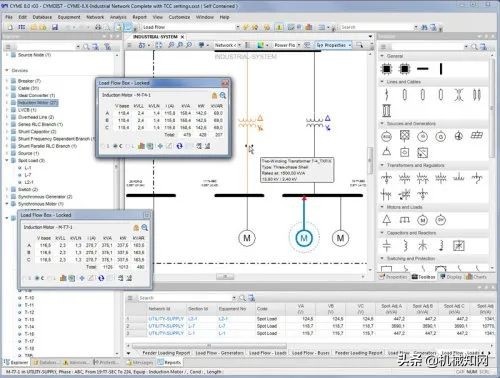Close the INDUSTRIAL-SYSTEM tab

182,37
